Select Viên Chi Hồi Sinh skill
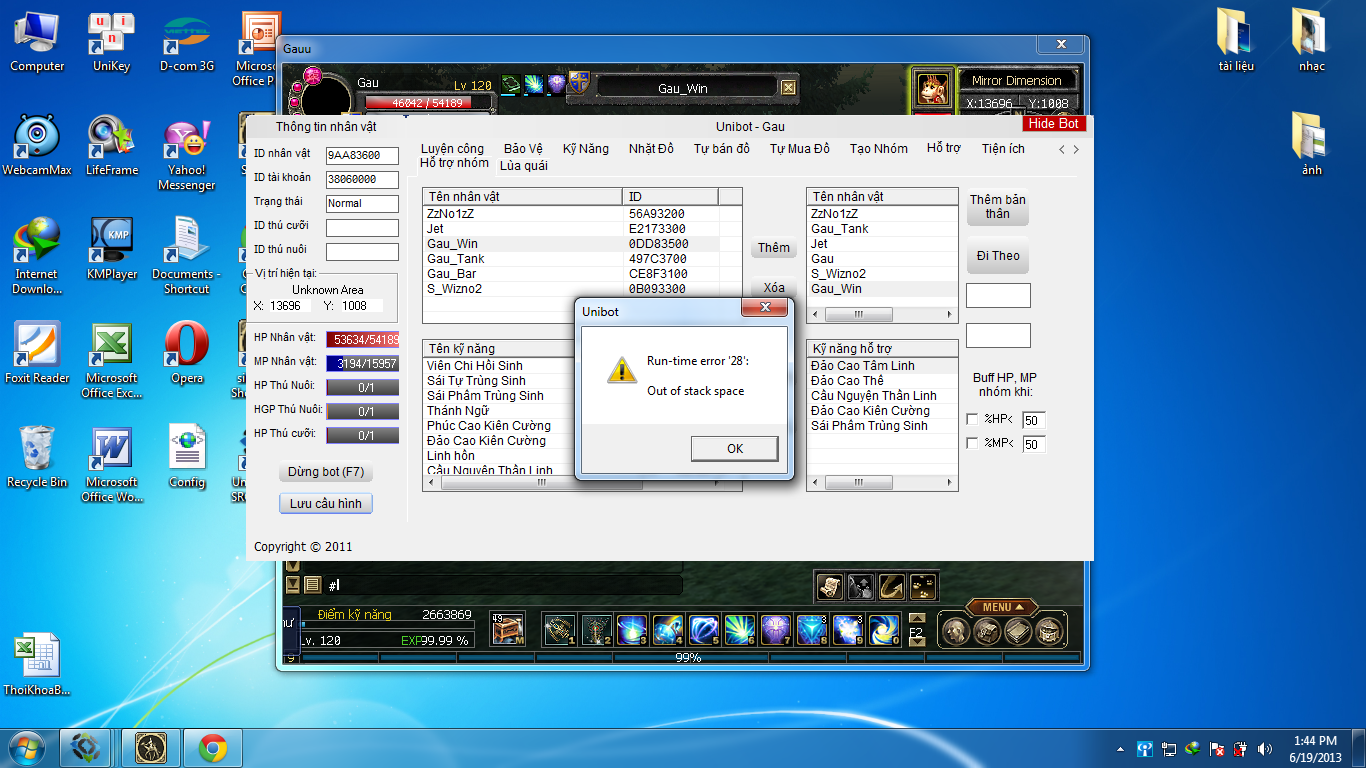The width and height of the screenshot is (1366, 768). tap(500, 366)
